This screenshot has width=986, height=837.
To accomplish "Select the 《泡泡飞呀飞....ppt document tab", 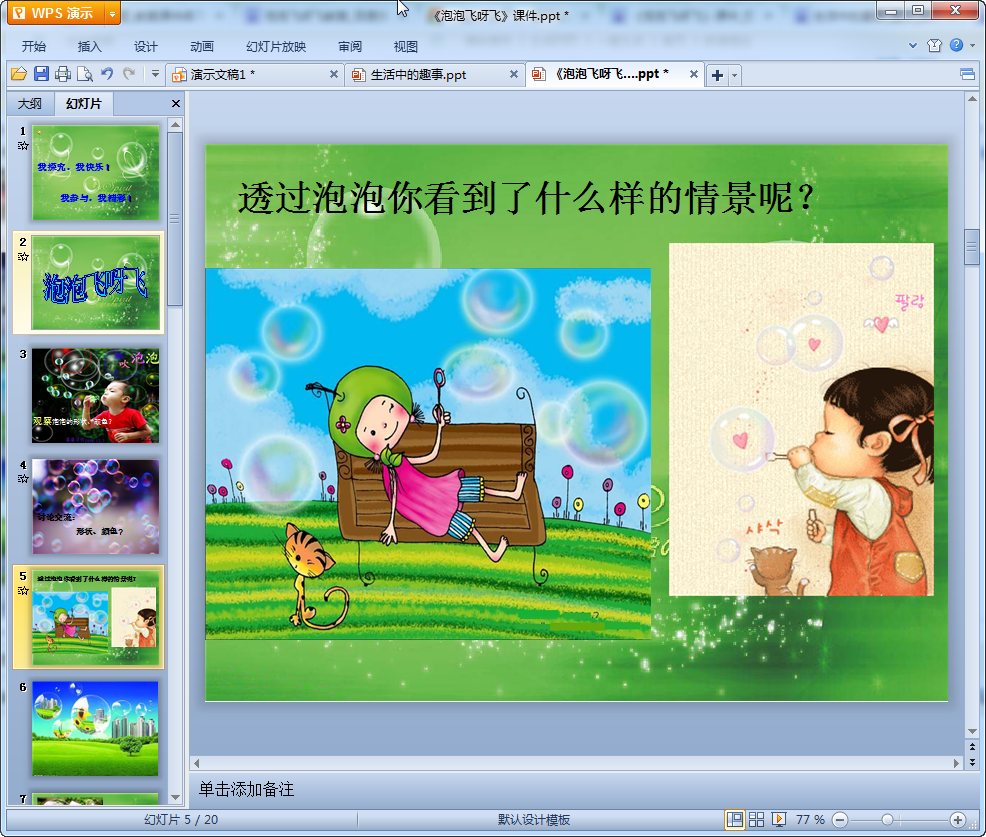I will pos(613,74).
